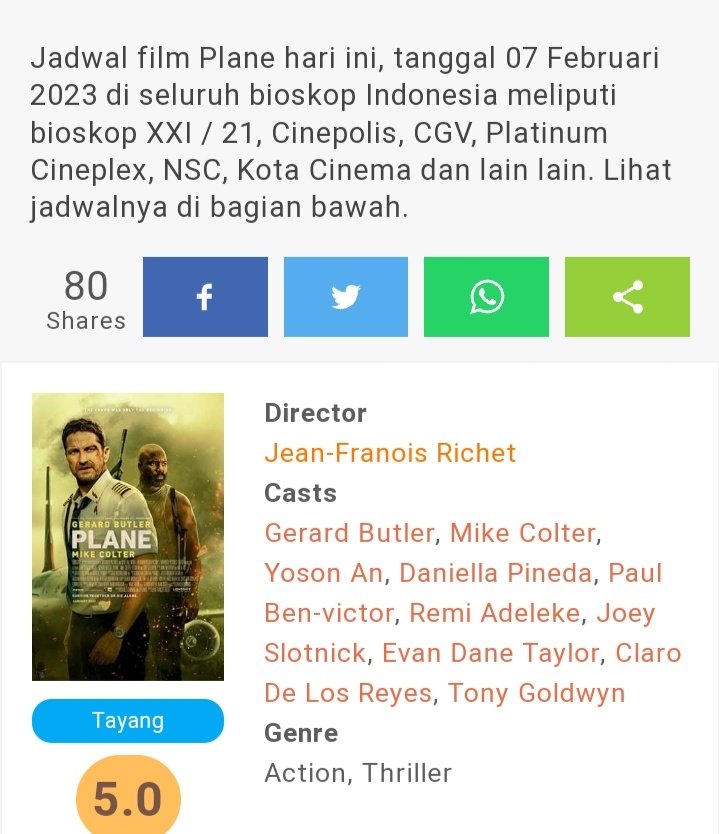Send via the WhatsApp share icon
Viewport: 719px width, 834px height.
[486, 297]
